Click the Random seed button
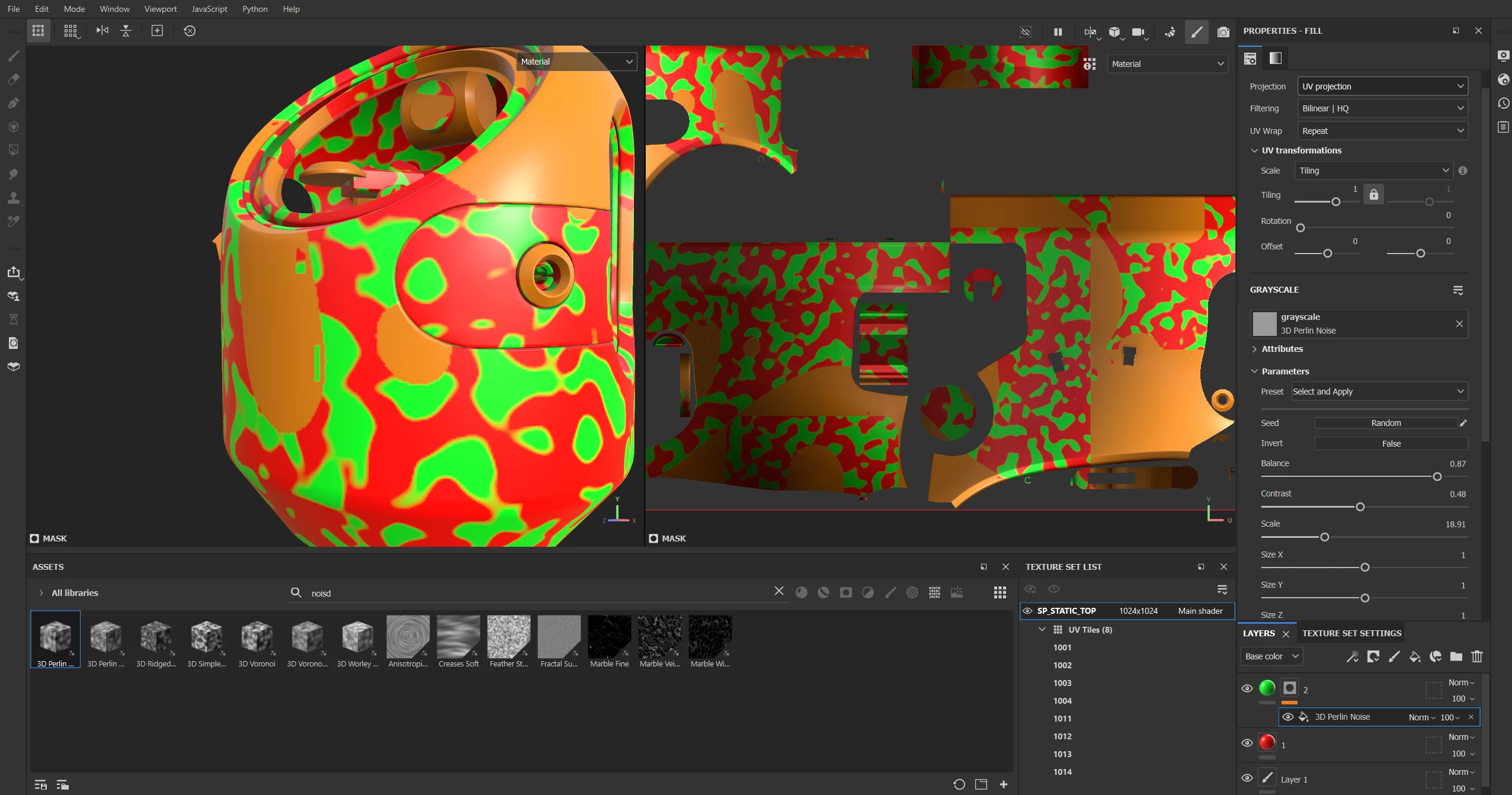 1385,423
